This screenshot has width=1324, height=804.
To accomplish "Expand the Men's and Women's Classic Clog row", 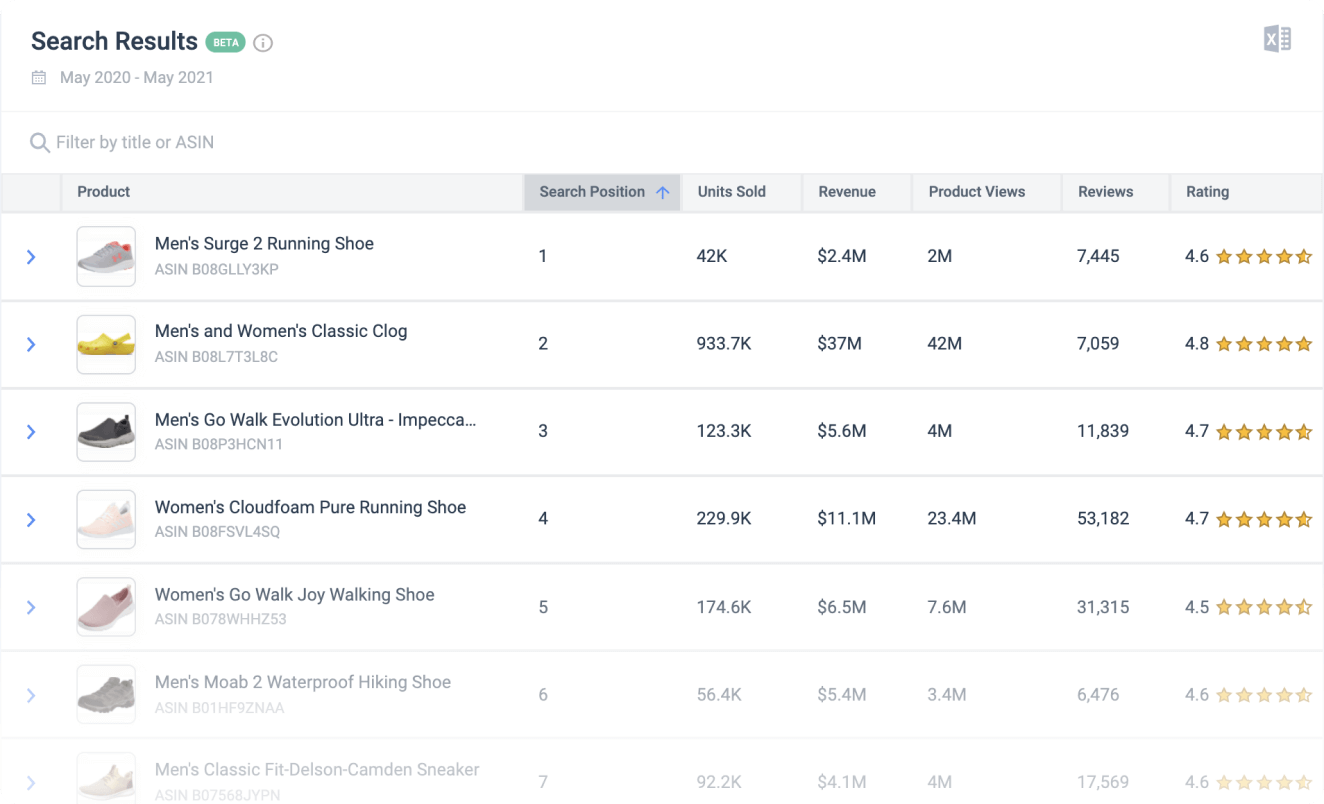I will [31, 344].
